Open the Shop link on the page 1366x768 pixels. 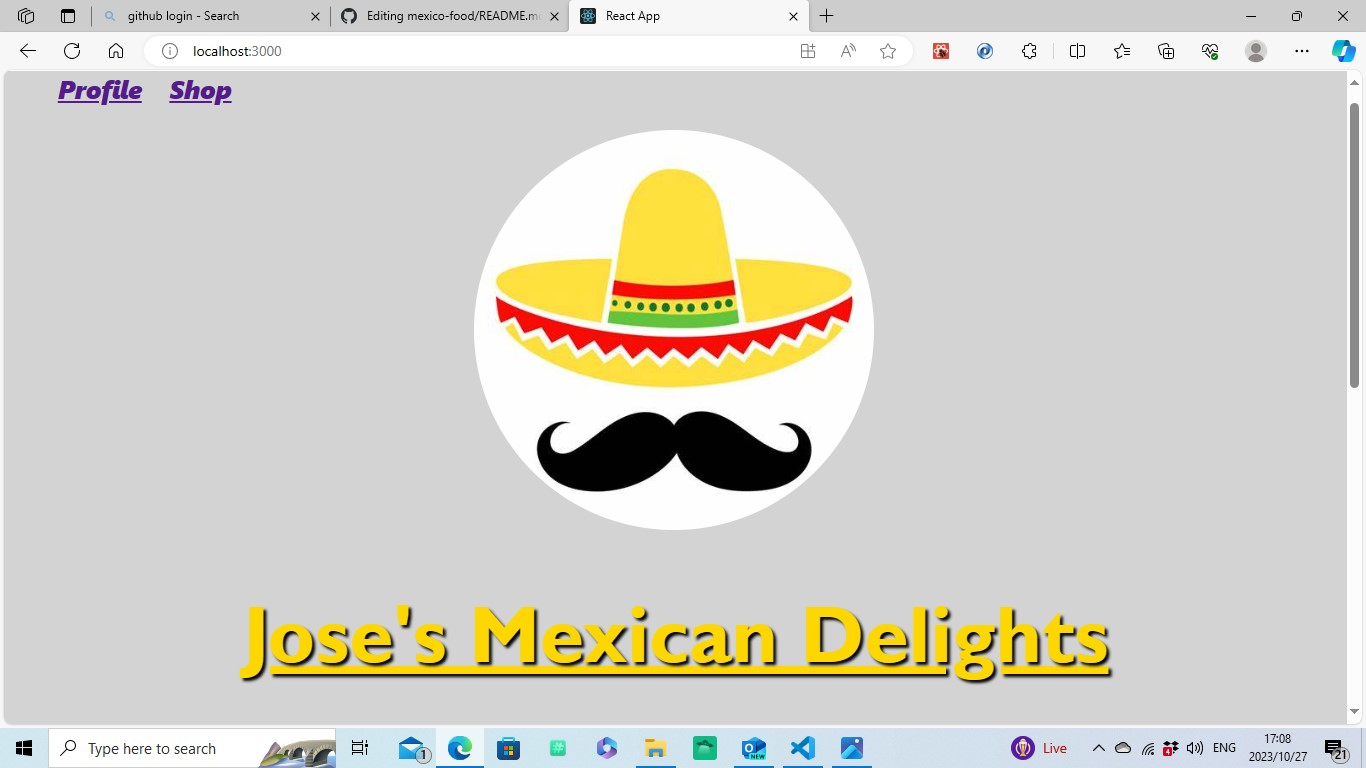pos(199,90)
